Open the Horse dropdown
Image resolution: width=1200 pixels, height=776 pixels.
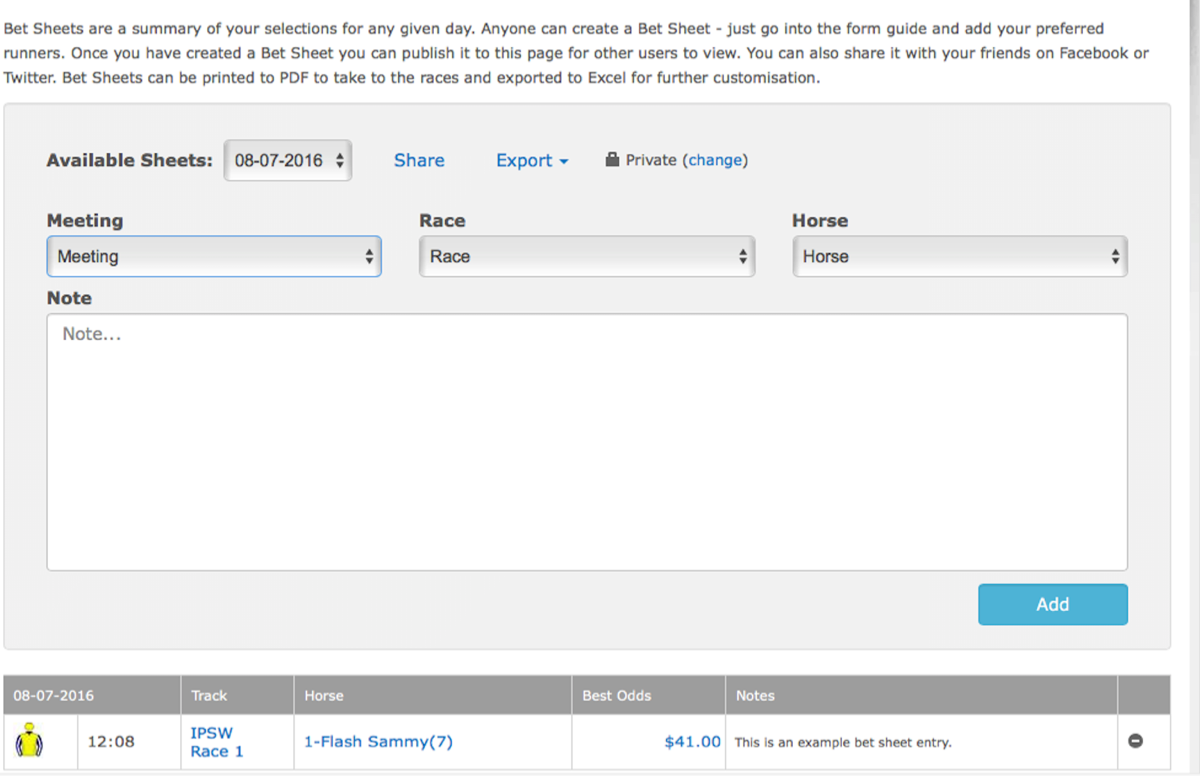(x=960, y=257)
